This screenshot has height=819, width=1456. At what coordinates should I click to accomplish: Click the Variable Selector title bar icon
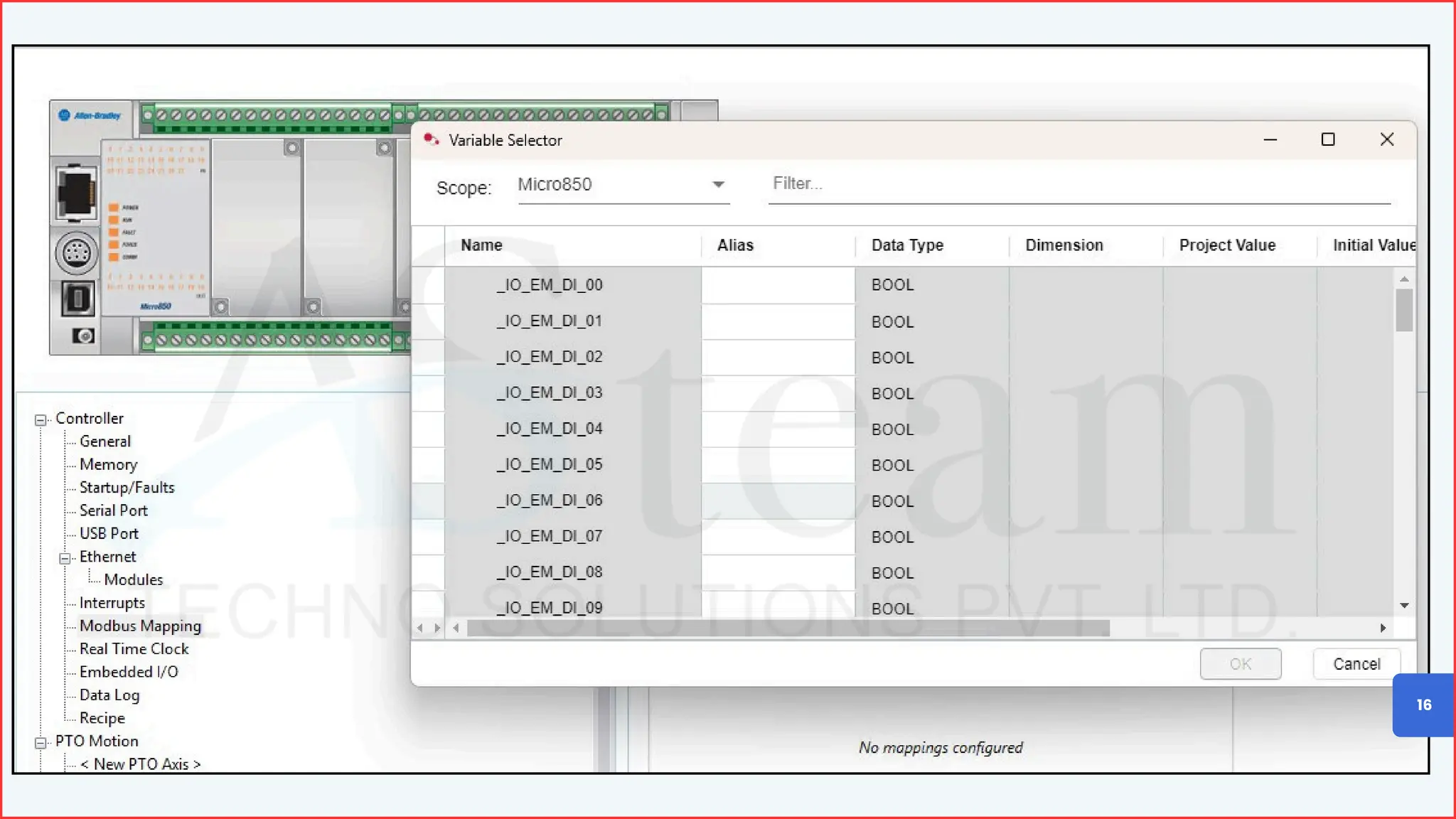[431, 140]
